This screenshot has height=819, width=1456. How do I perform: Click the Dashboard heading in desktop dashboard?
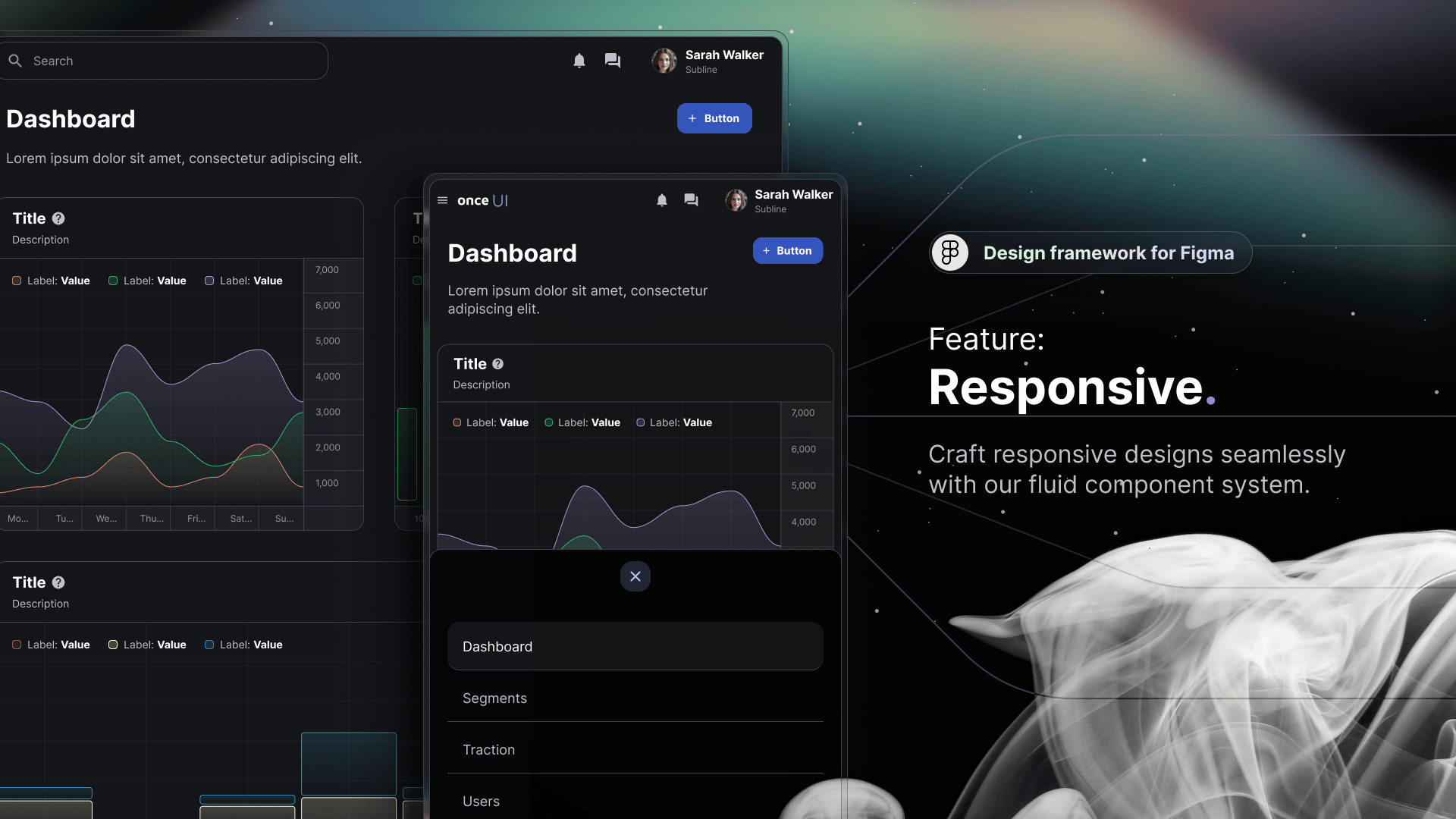[x=71, y=119]
